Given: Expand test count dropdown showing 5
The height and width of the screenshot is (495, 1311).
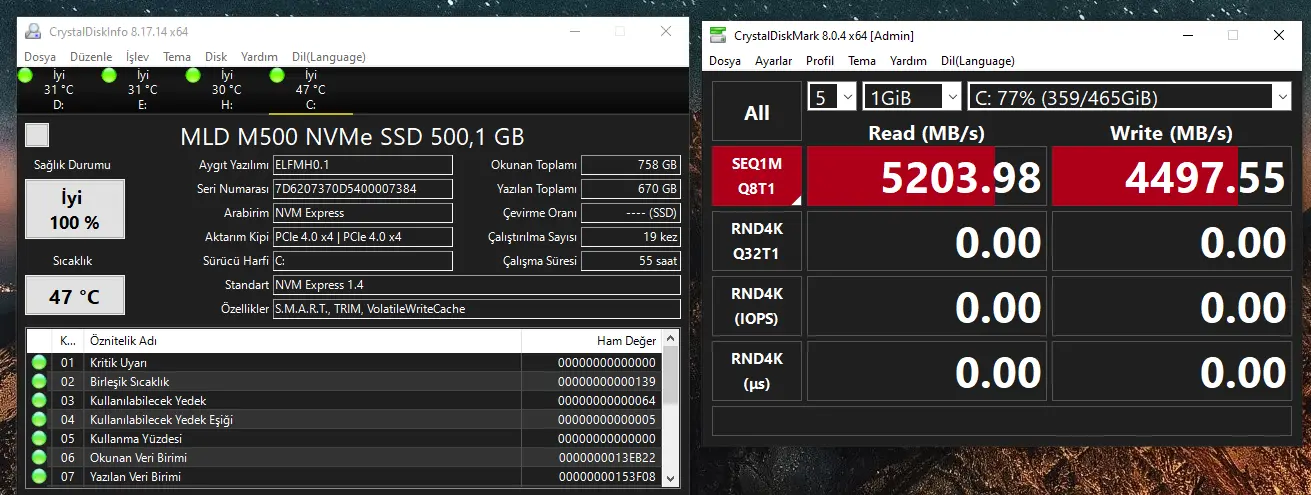Looking at the screenshot, I should click(x=832, y=97).
